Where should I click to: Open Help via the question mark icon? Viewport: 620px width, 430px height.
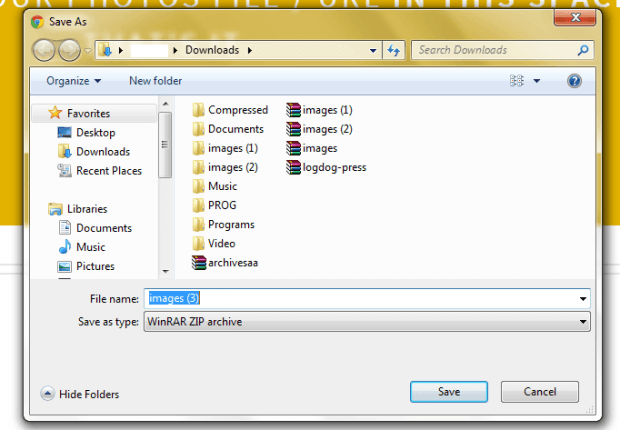point(574,81)
